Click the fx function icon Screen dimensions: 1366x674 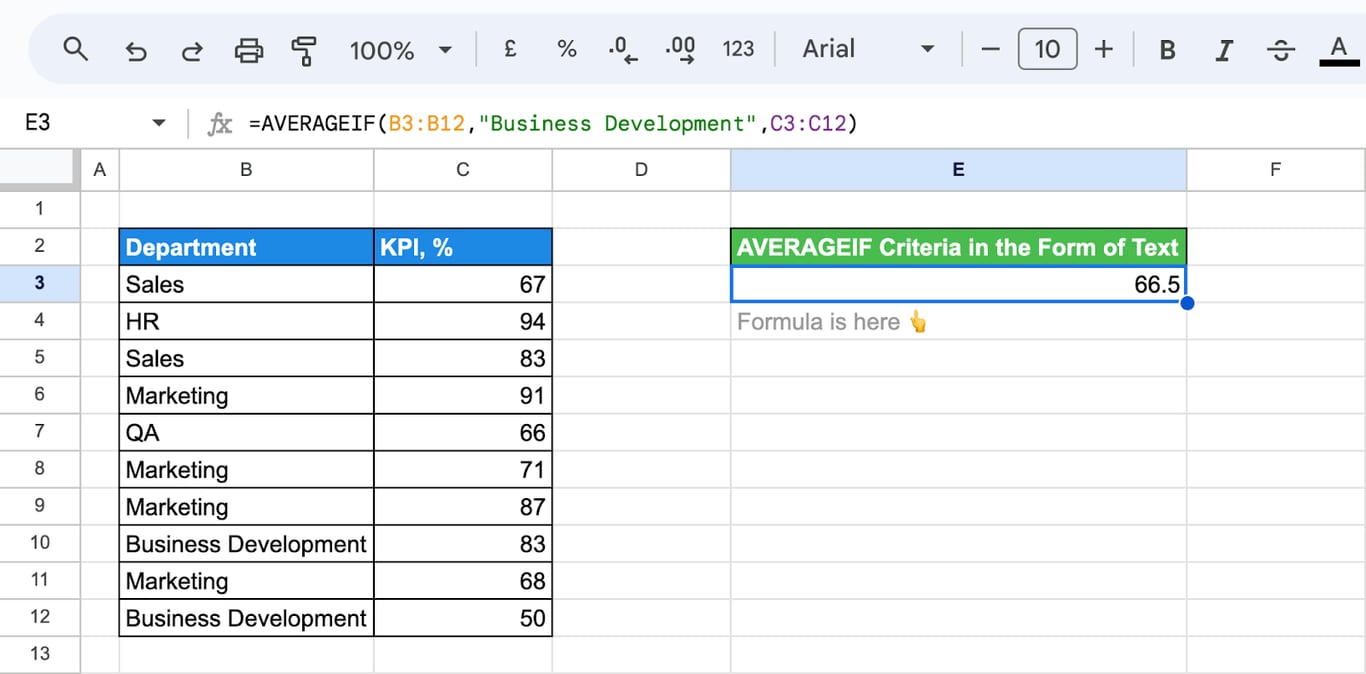point(219,124)
